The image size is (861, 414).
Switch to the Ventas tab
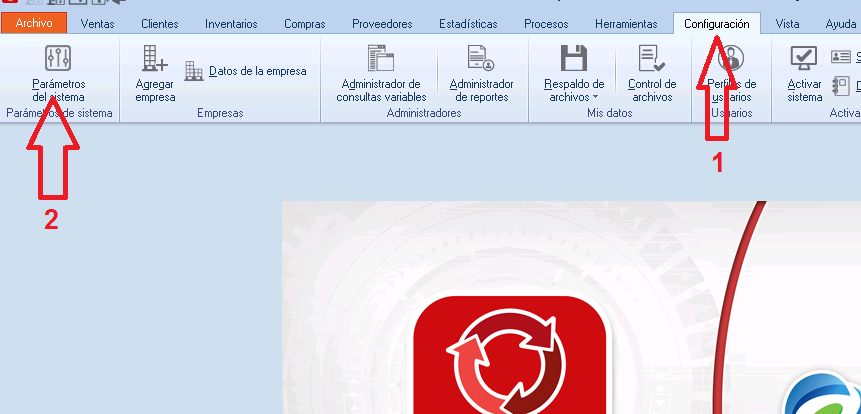[x=97, y=24]
